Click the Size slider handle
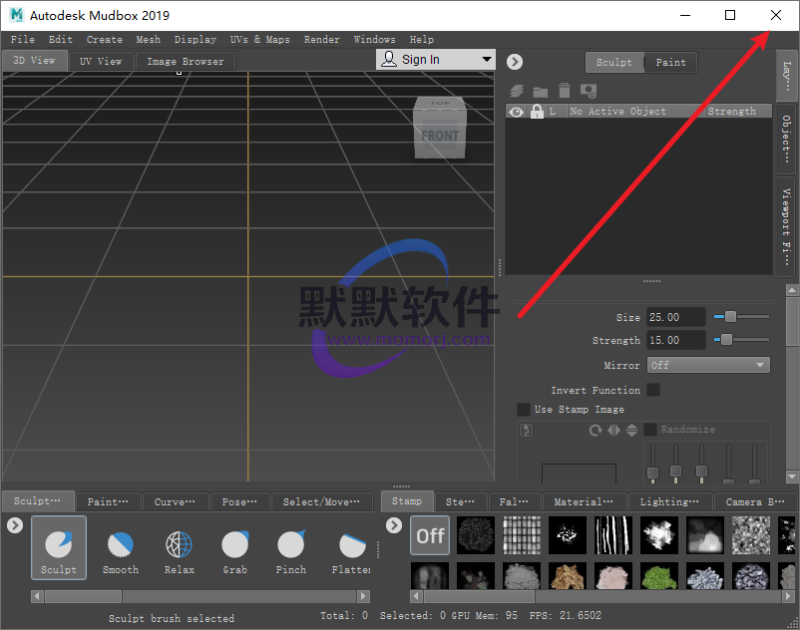800x630 pixels. point(731,317)
